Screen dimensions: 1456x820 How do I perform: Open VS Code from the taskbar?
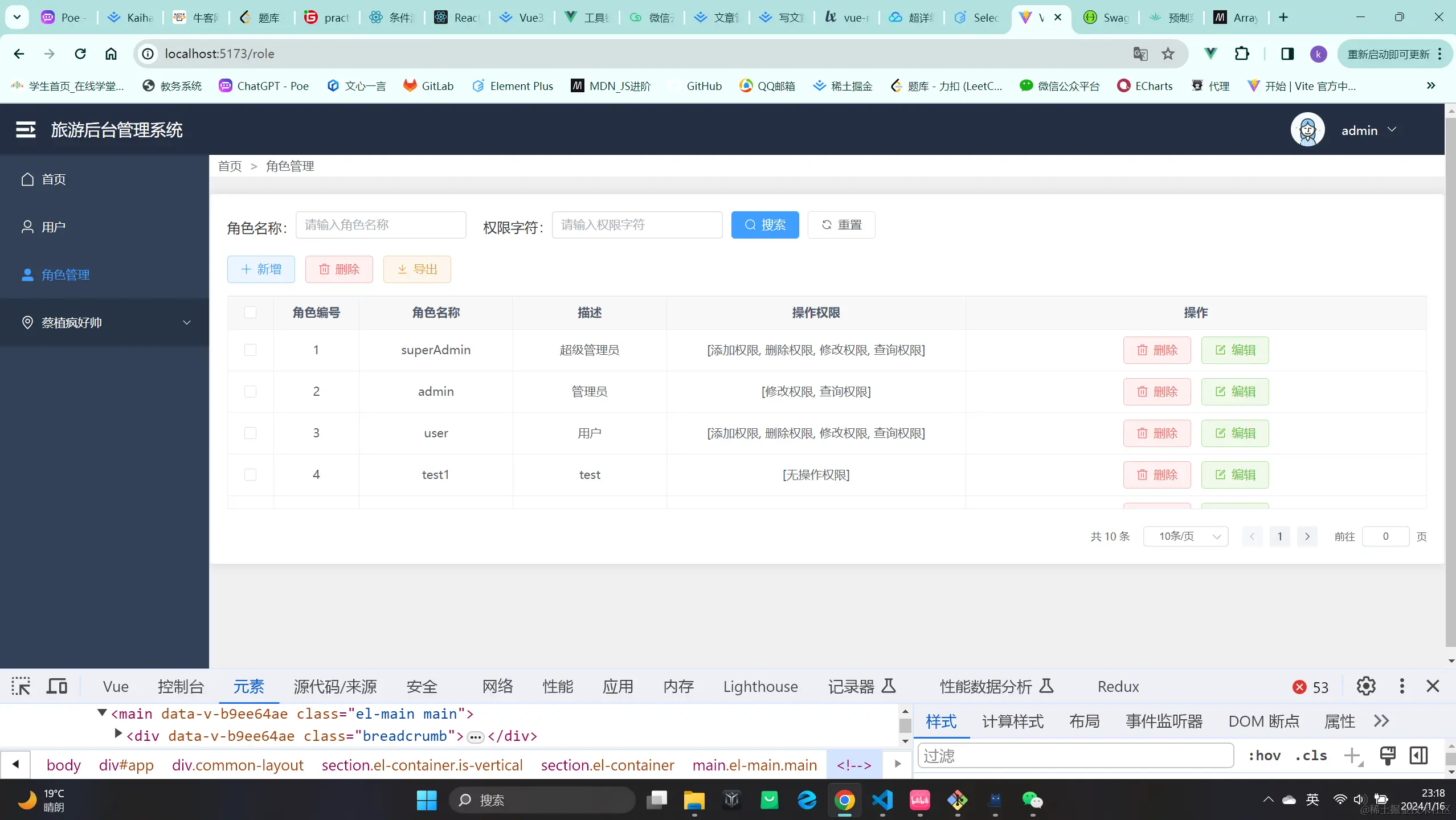click(882, 800)
